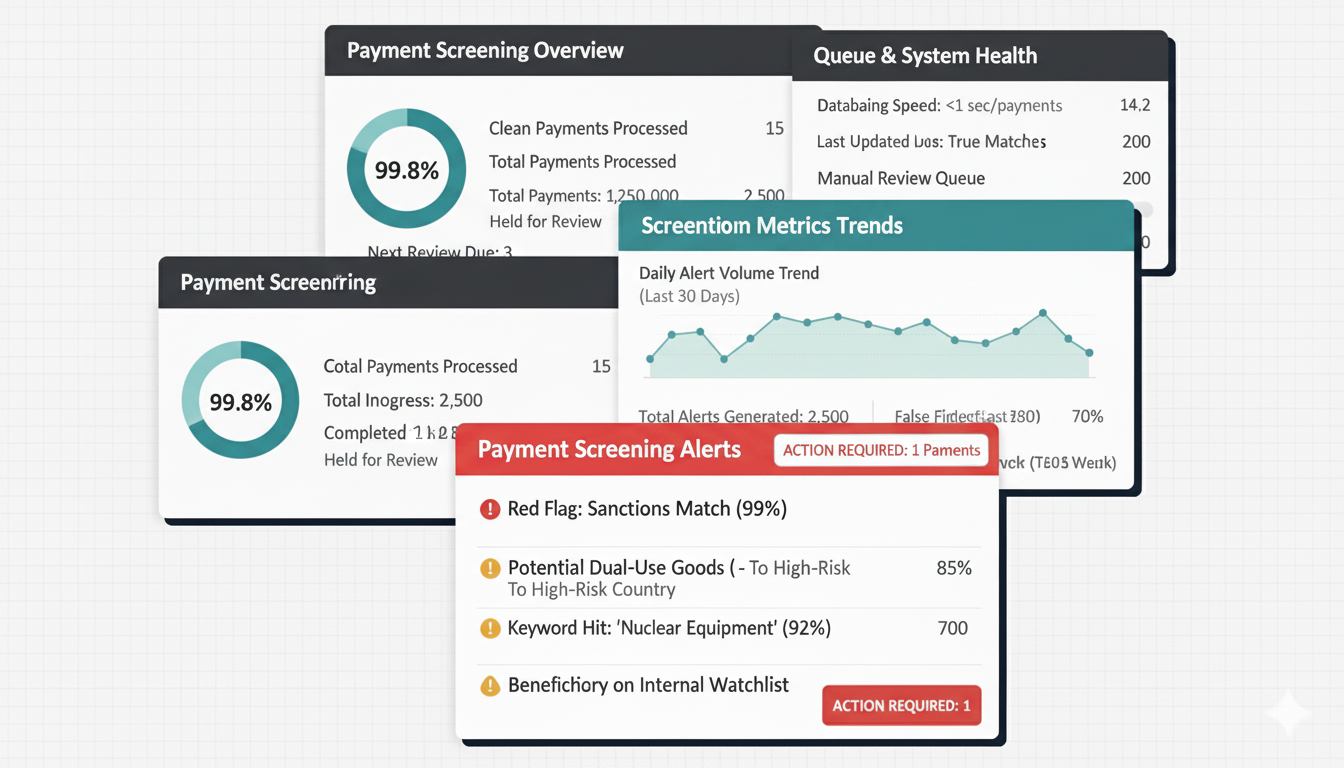Open the warning icon for Beneficiary on Internal Watchlist

489,686
